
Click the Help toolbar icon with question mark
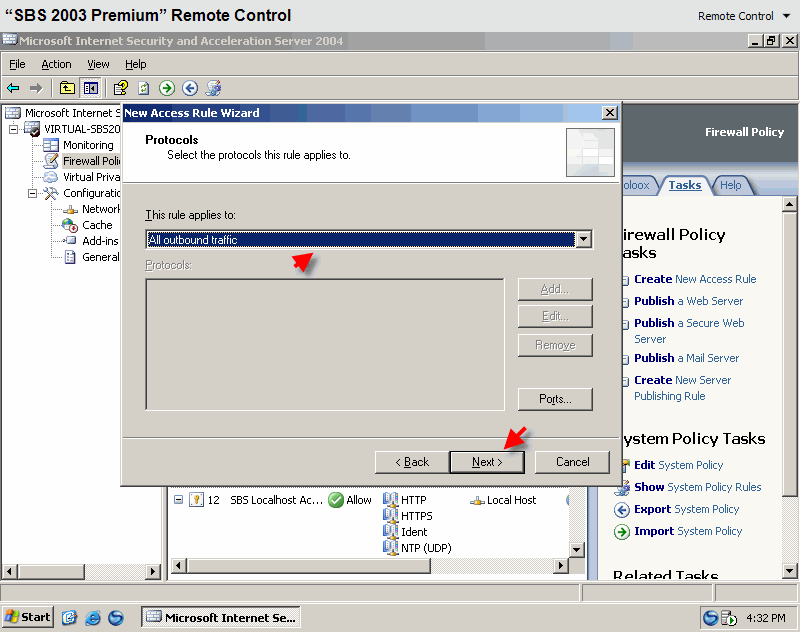click(x=121, y=88)
